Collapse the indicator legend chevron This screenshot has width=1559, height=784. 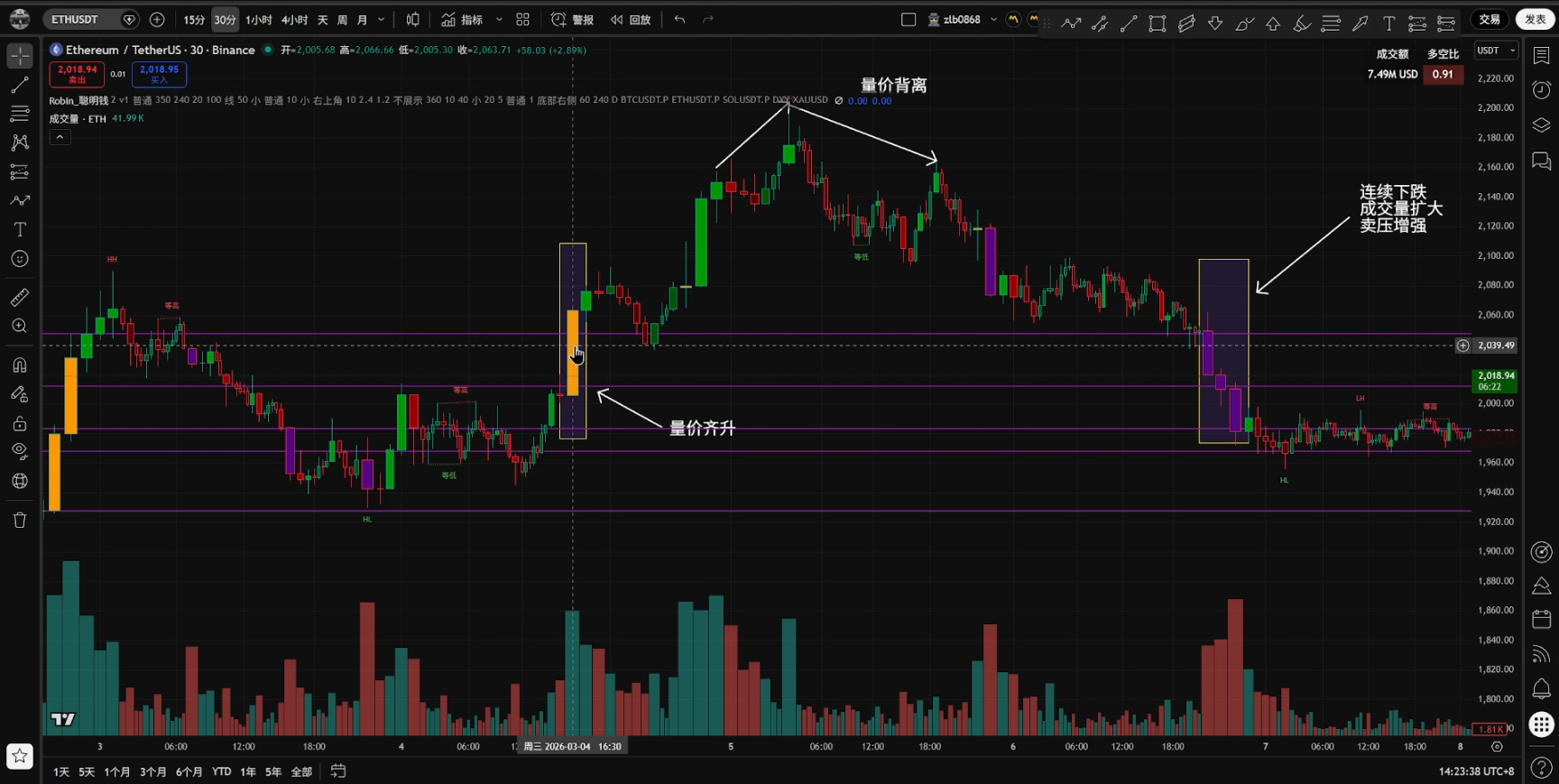coord(60,137)
